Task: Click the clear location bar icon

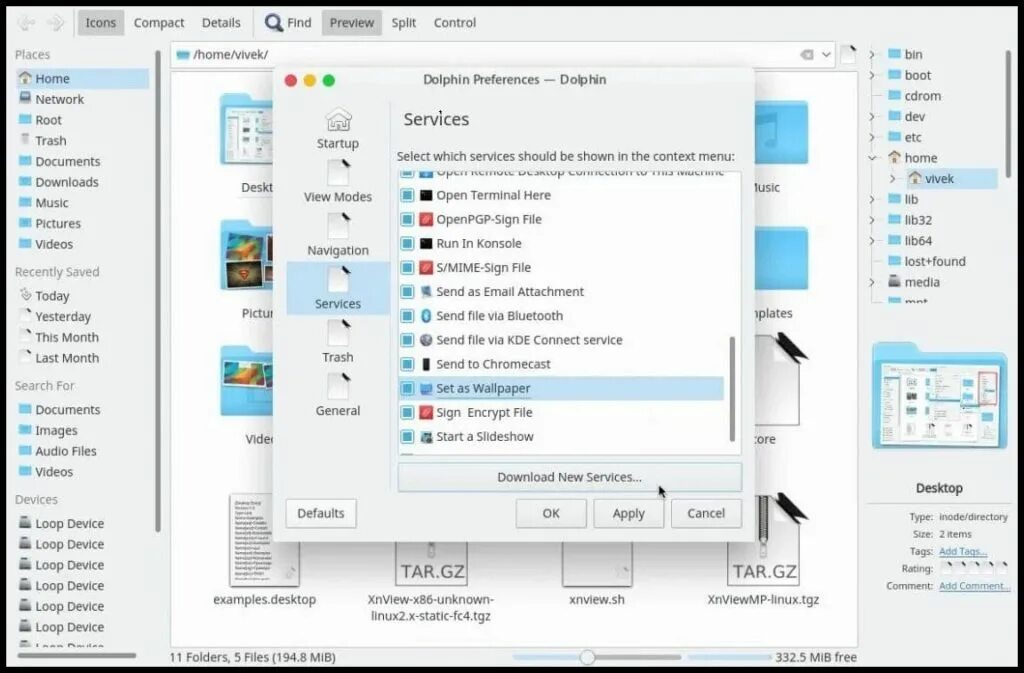Action: click(807, 55)
